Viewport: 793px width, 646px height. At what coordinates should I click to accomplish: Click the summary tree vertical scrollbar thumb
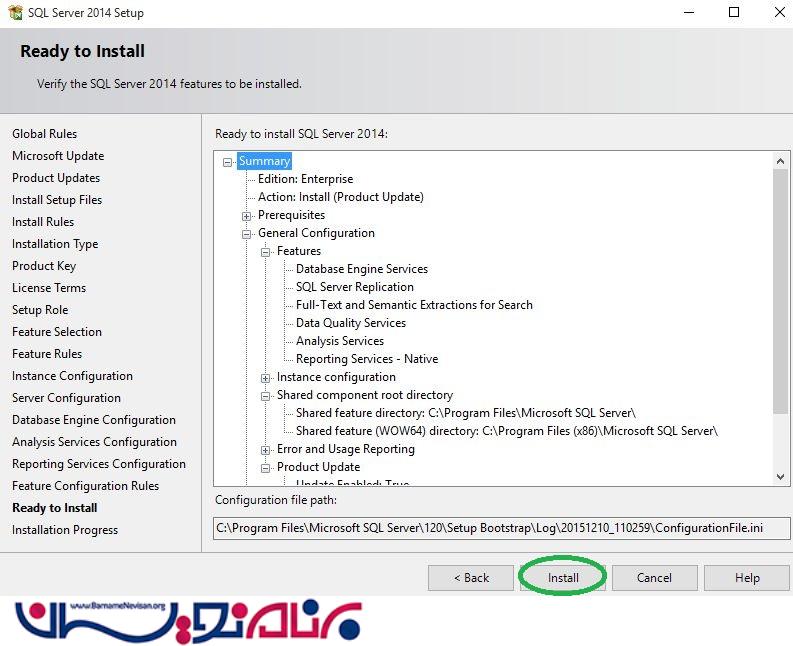click(780, 291)
